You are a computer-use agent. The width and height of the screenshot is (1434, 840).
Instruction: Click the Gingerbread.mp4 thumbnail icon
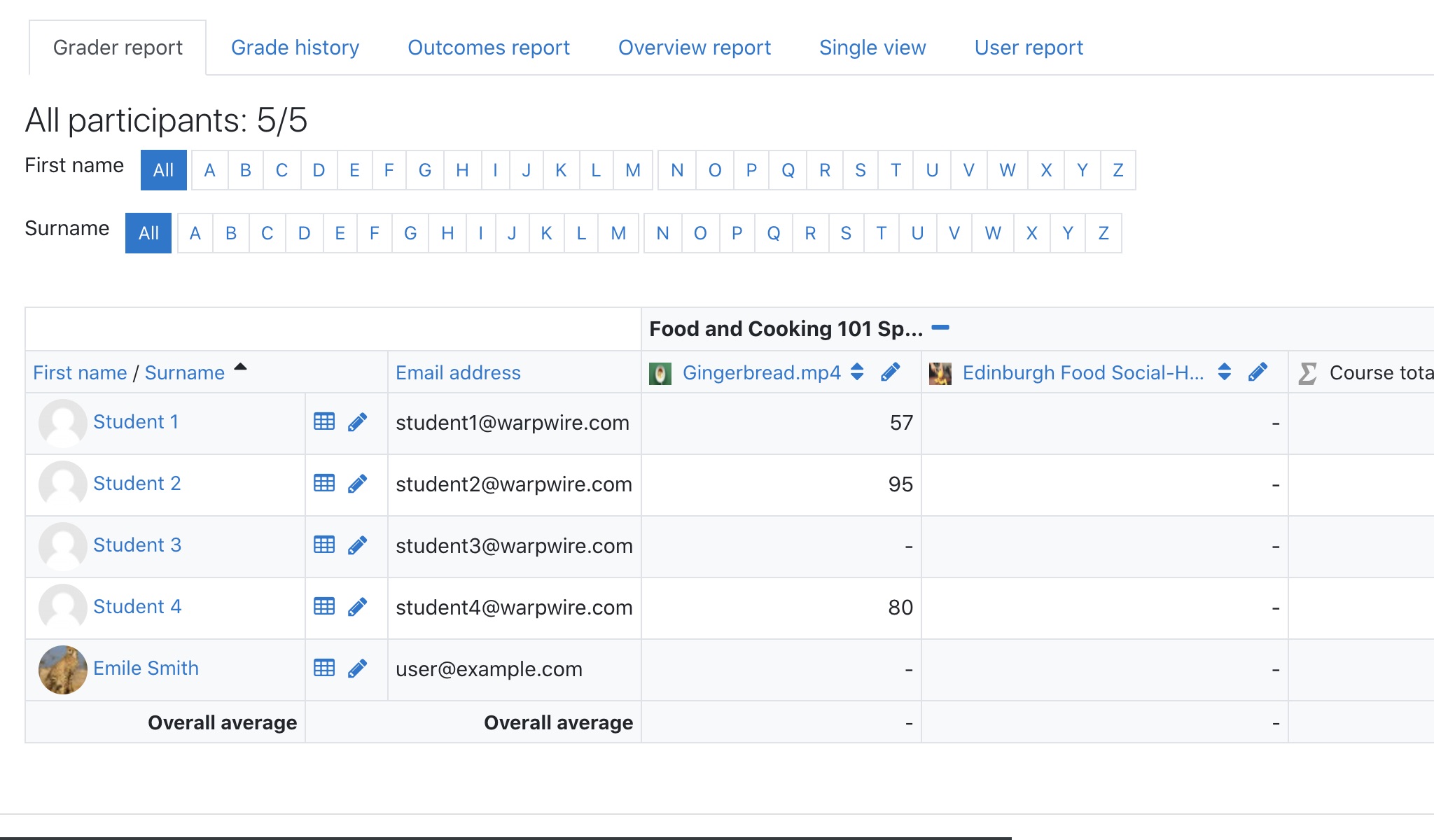(x=660, y=373)
